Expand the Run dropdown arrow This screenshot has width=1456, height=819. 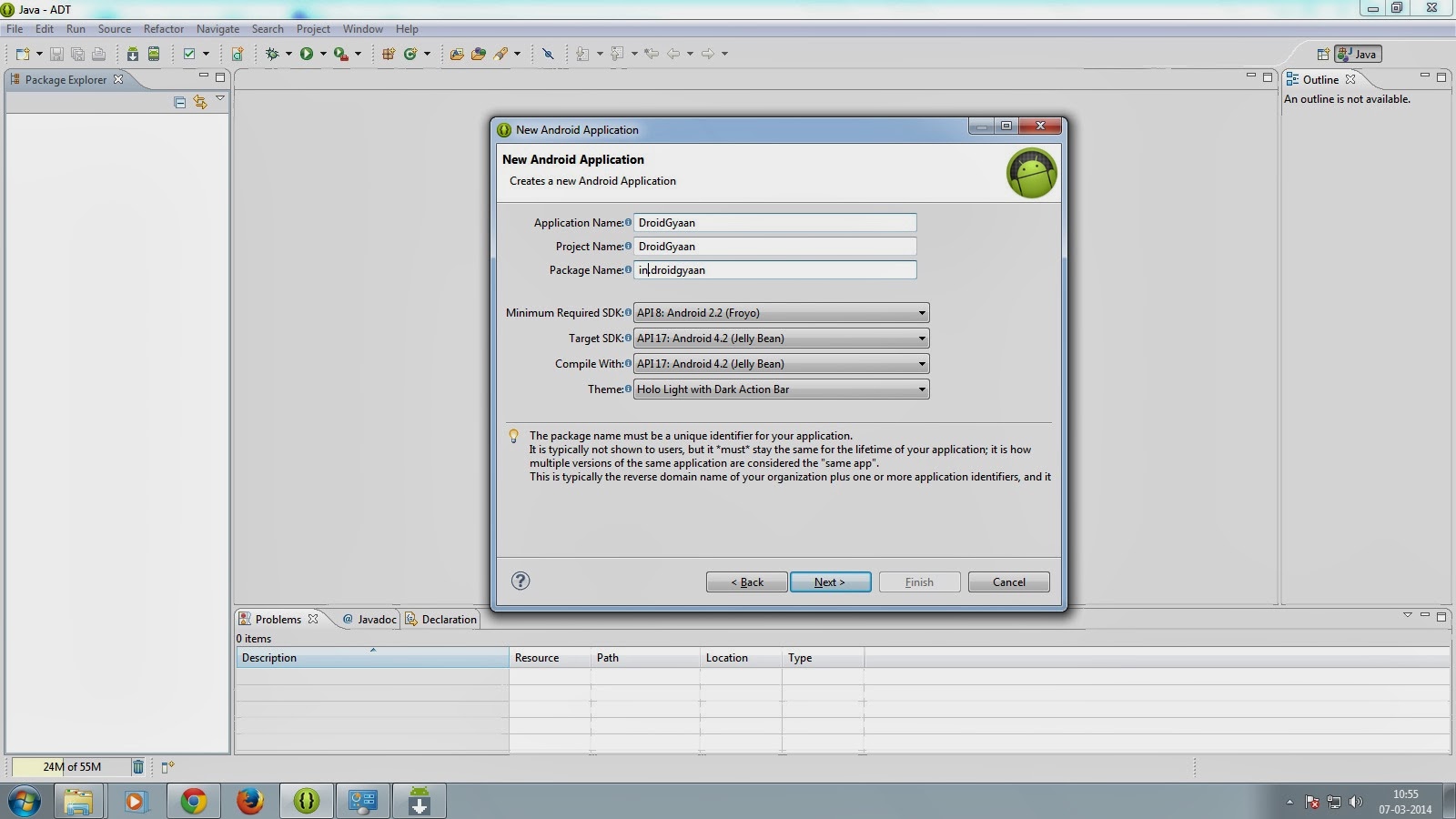(x=323, y=54)
